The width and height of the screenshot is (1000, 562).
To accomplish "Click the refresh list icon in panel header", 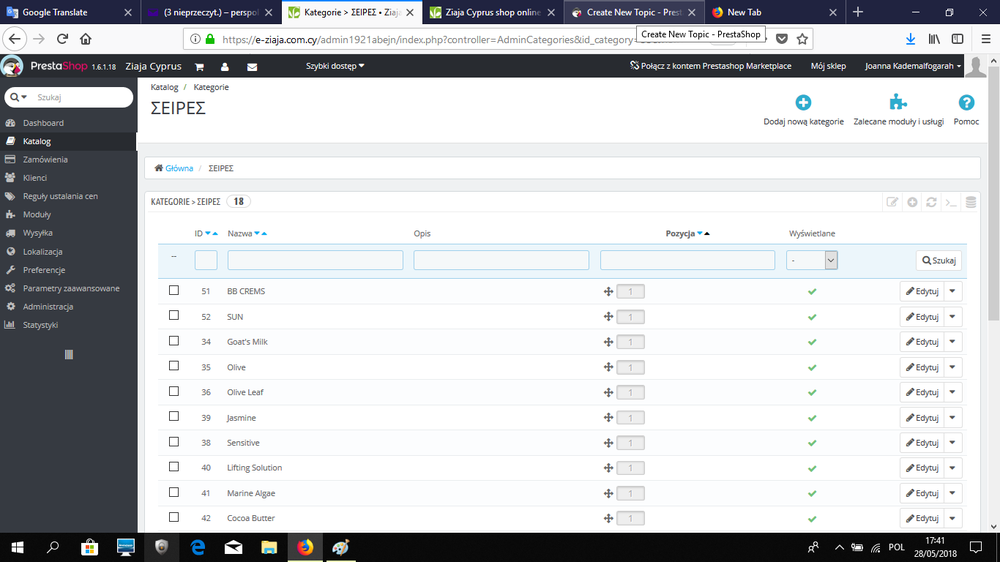I will pyautogui.click(x=931, y=202).
